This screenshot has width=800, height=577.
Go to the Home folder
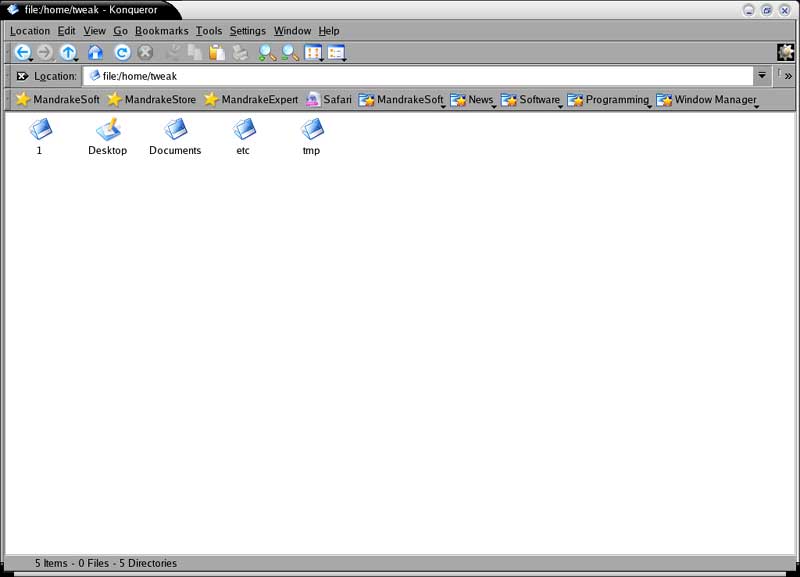(96, 53)
